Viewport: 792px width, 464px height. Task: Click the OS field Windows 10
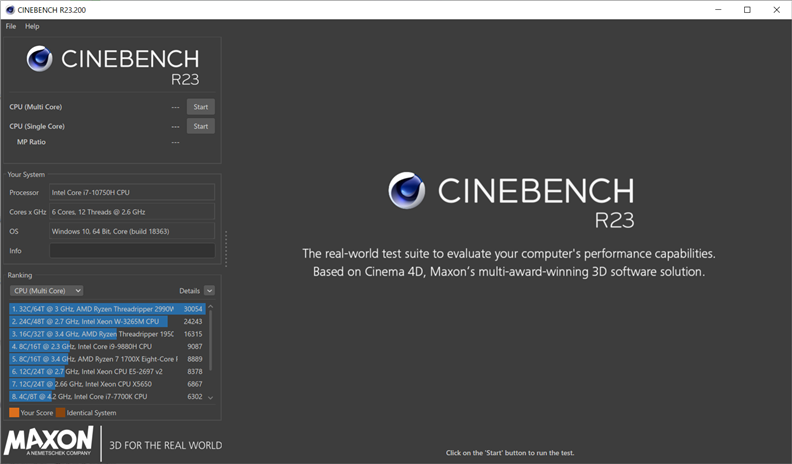tap(132, 231)
